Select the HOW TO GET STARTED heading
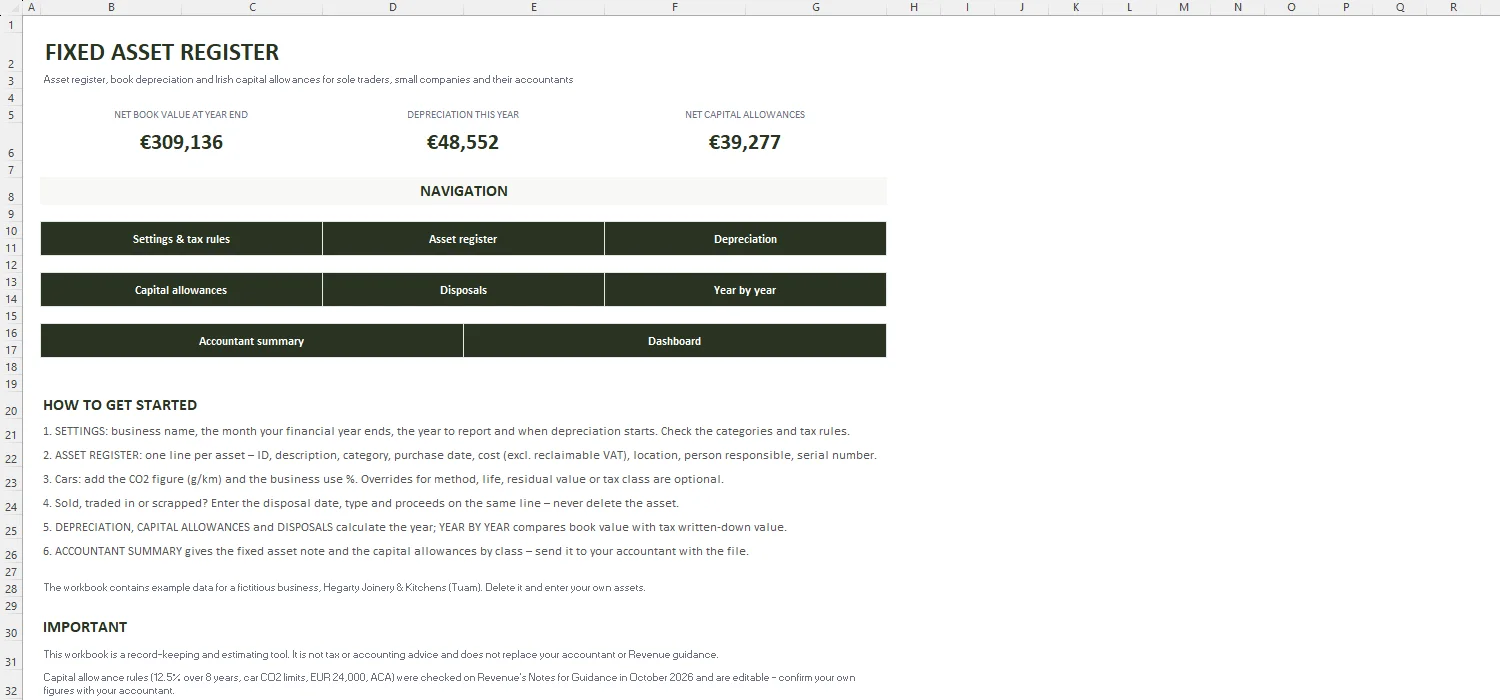The width and height of the screenshot is (1500, 700). tap(120, 405)
